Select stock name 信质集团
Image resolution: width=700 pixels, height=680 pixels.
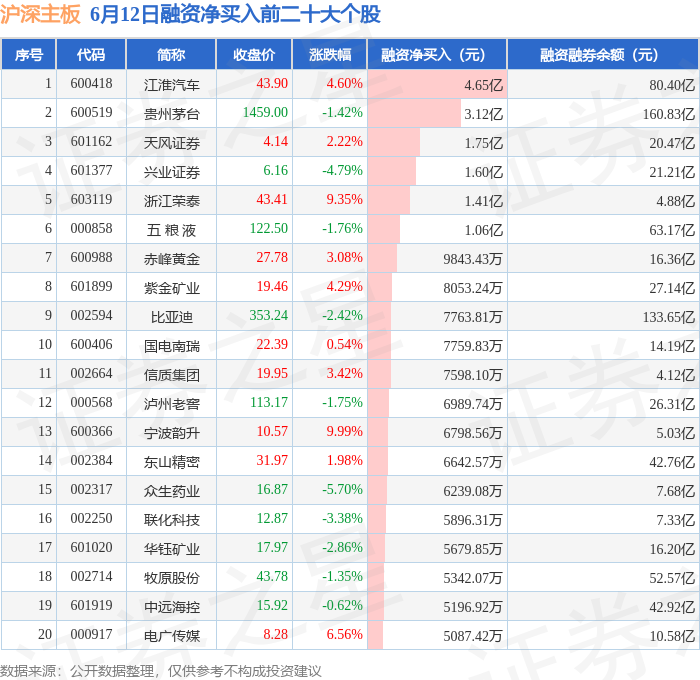coord(171,375)
